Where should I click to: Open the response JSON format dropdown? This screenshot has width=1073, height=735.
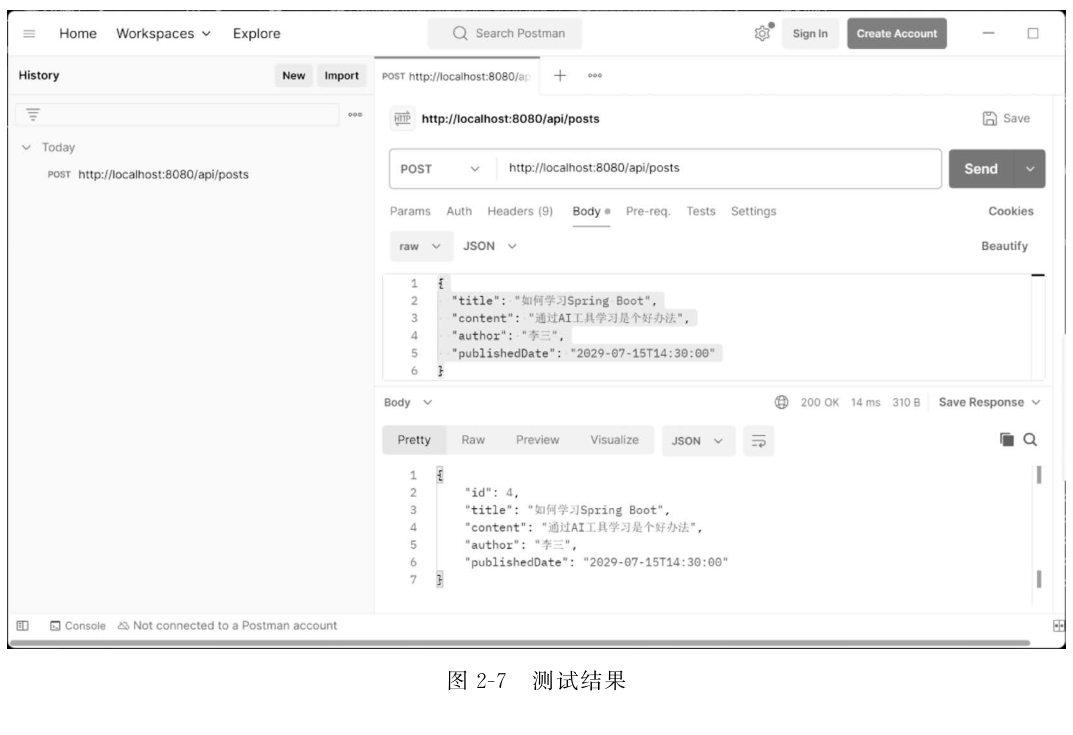click(x=698, y=441)
